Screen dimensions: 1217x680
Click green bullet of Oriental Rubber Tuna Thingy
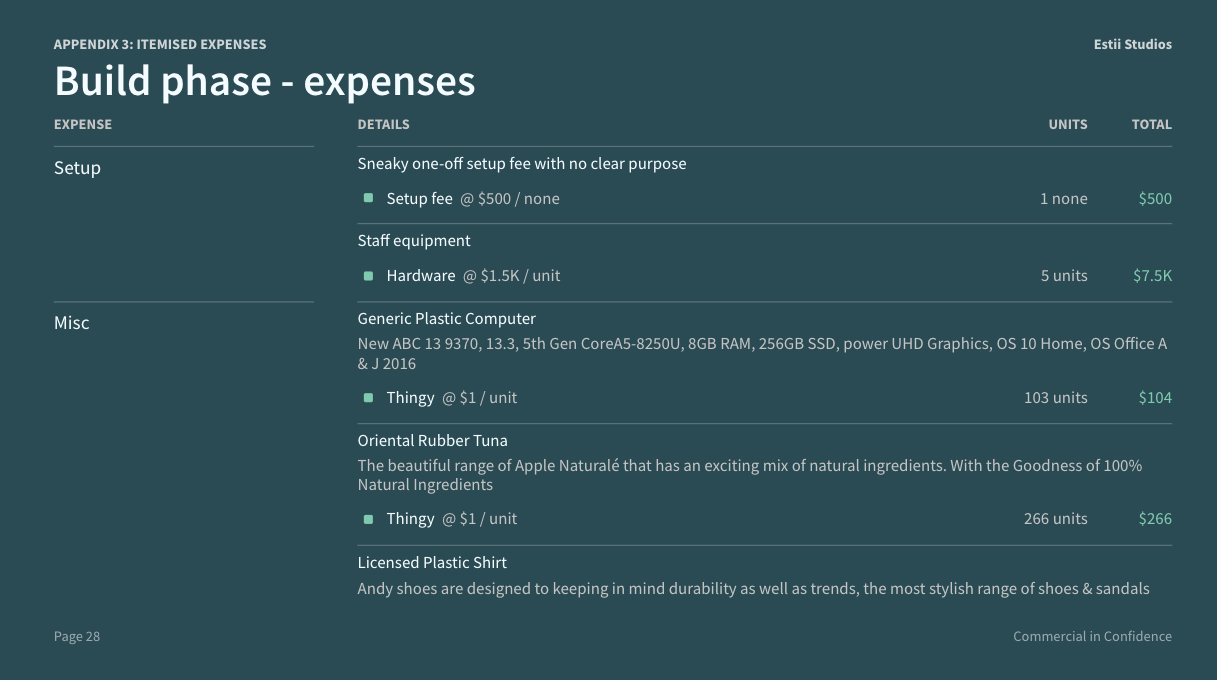pyautogui.click(x=368, y=519)
